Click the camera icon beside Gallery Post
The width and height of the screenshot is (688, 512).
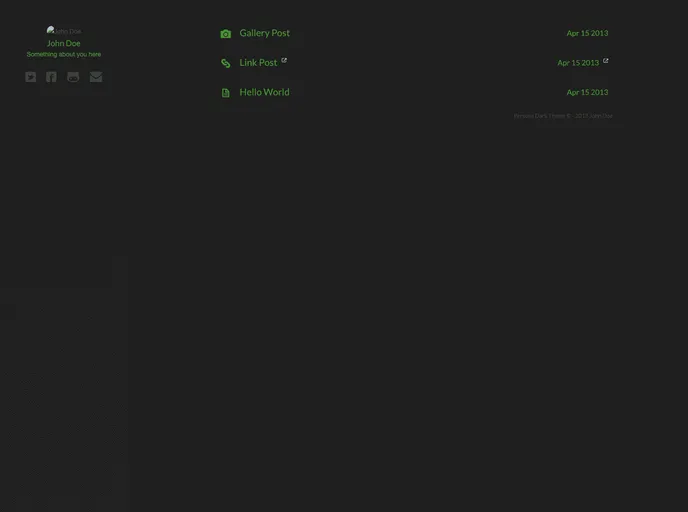226,34
